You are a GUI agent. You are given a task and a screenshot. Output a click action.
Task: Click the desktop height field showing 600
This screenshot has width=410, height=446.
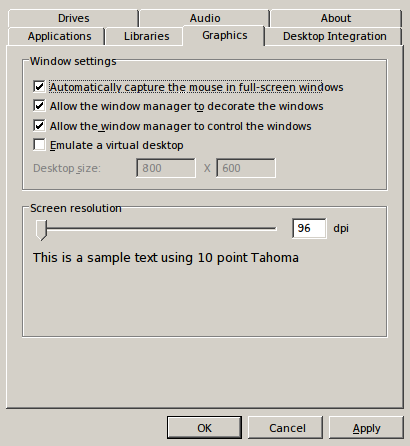(246, 168)
